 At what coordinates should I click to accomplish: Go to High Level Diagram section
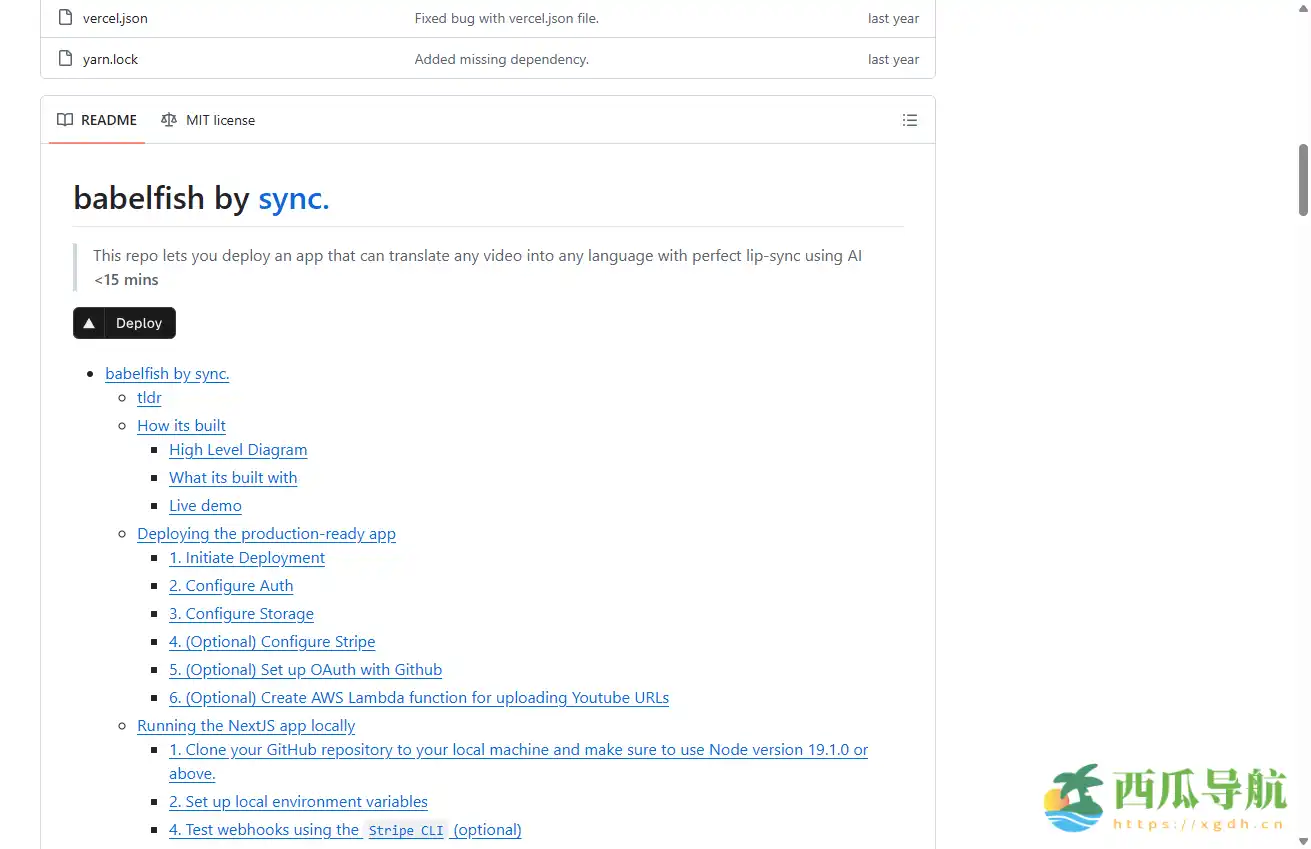pos(238,450)
